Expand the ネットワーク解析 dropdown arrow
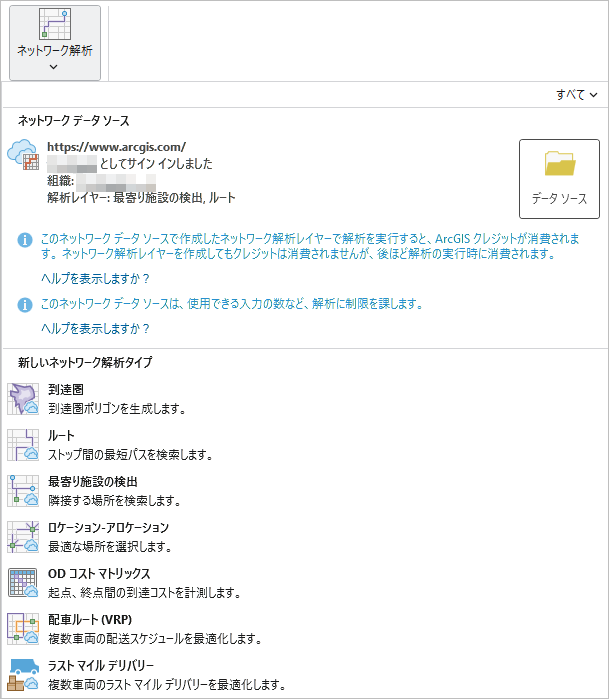This screenshot has width=609, height=699. click(x=54, y=67)
